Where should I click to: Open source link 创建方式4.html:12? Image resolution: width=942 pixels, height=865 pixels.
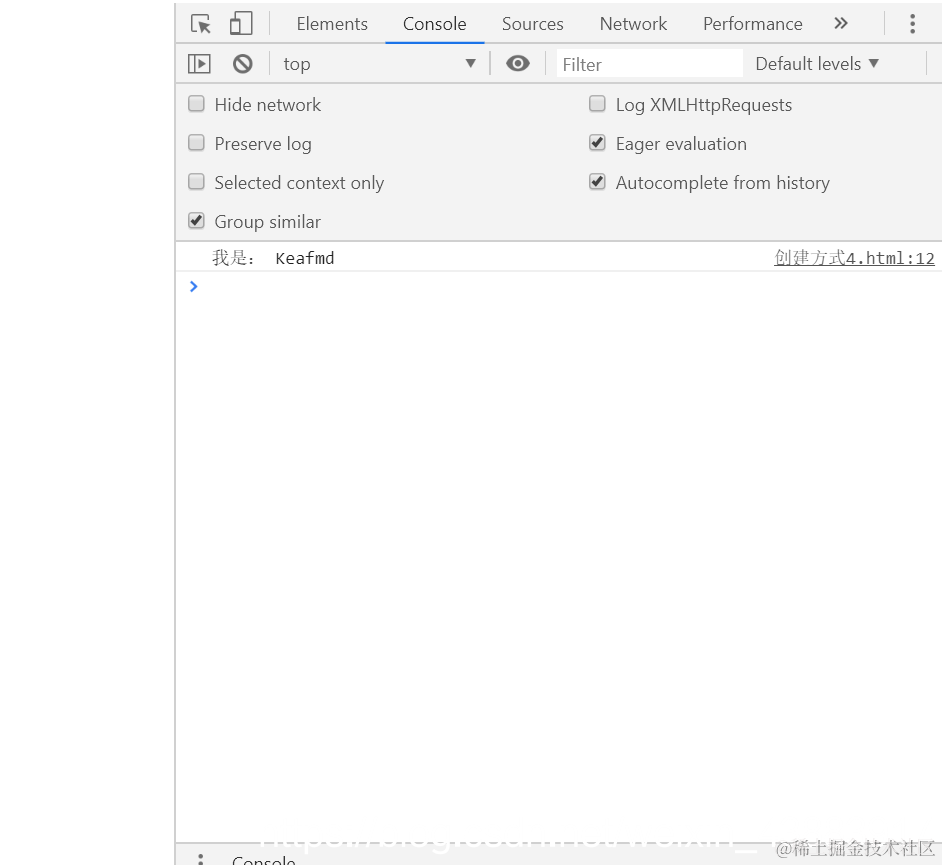click(x=854, y=258)
